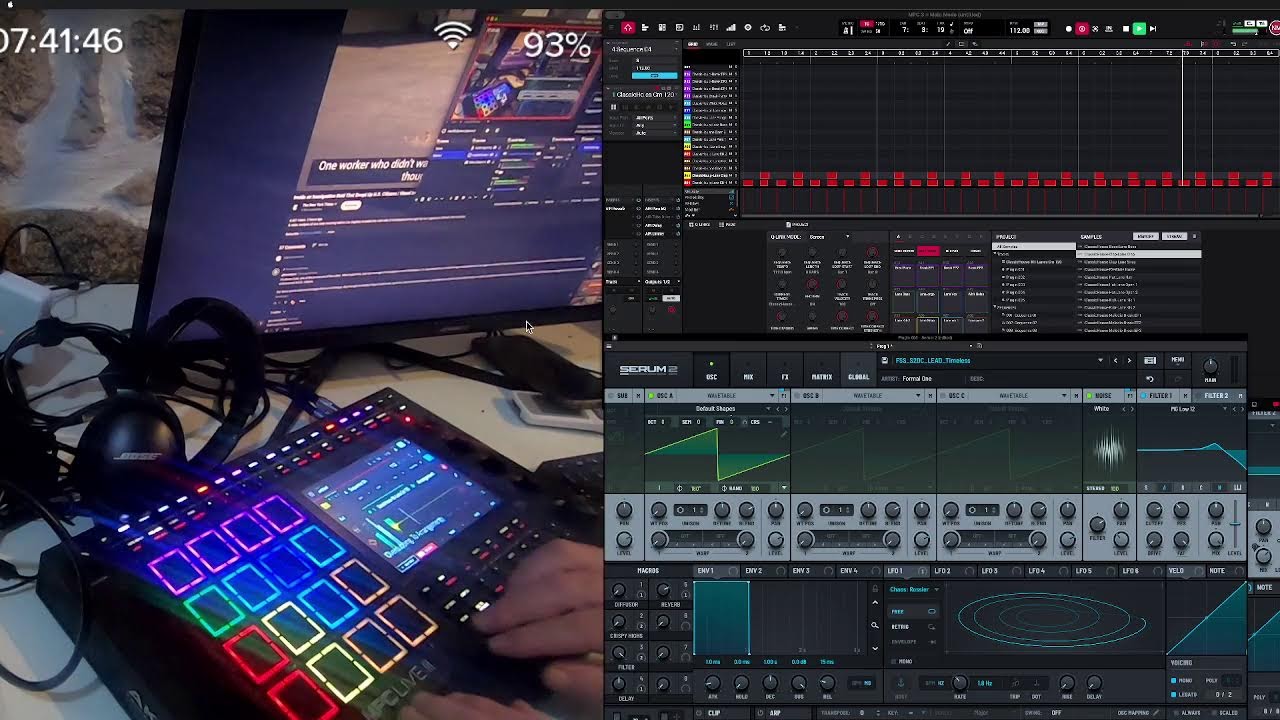
Task: Set the MPC tempo 112.00 field
Action: click(x=1019, y=31)
